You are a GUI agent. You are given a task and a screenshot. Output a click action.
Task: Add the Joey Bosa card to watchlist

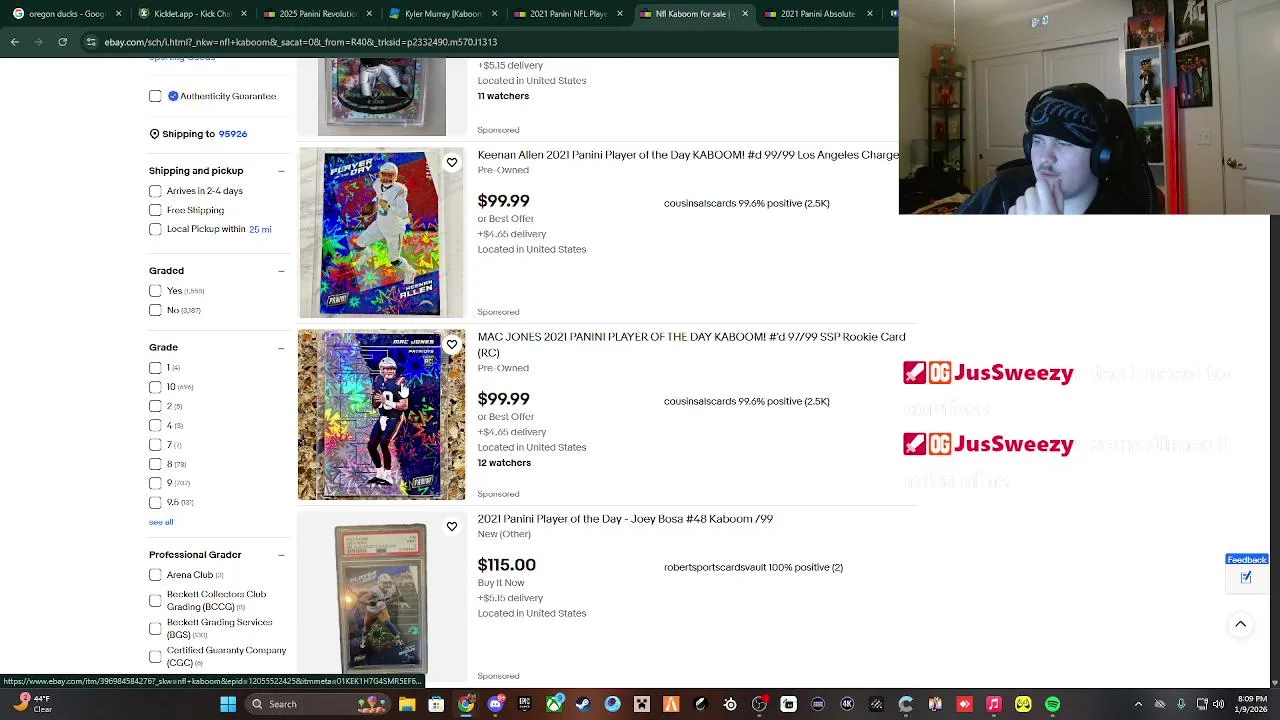click(452, 526)
